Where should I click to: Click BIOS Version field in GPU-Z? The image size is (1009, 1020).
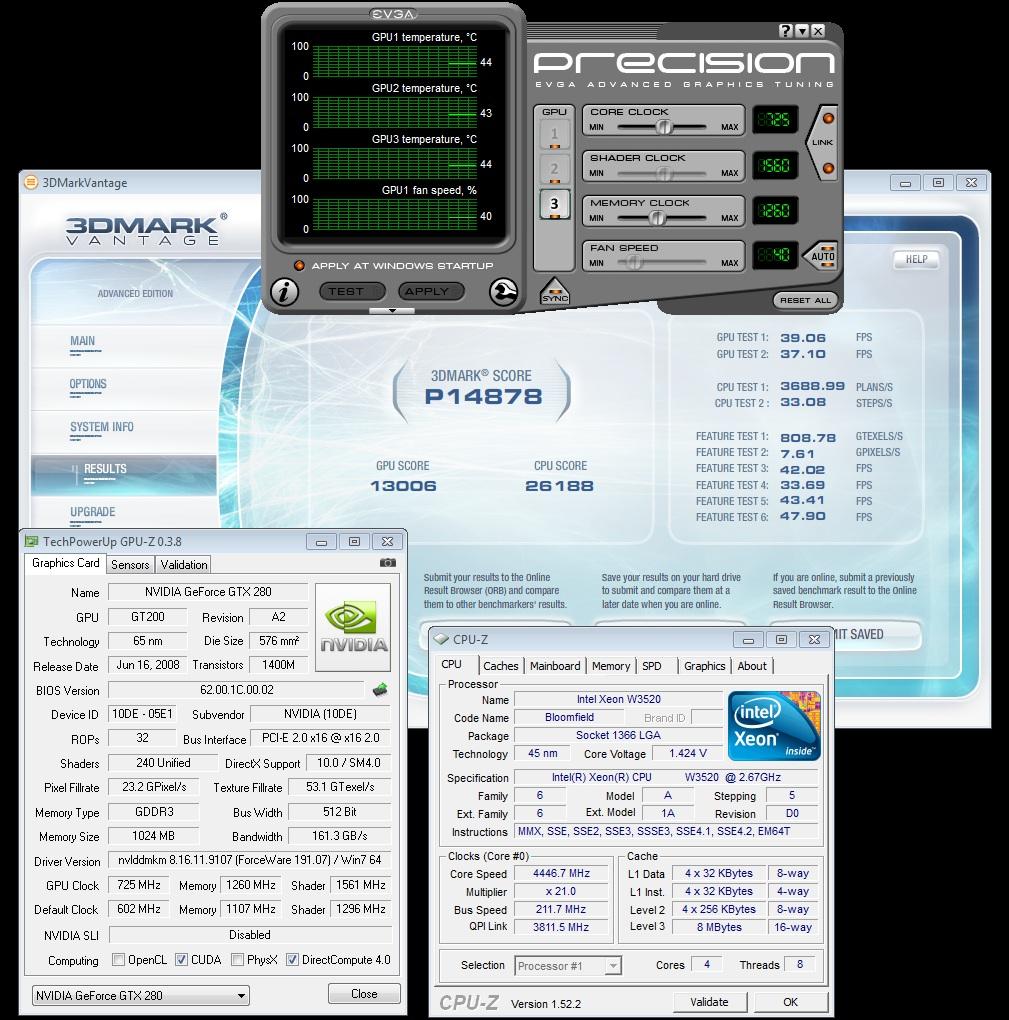tap(236, 690)
